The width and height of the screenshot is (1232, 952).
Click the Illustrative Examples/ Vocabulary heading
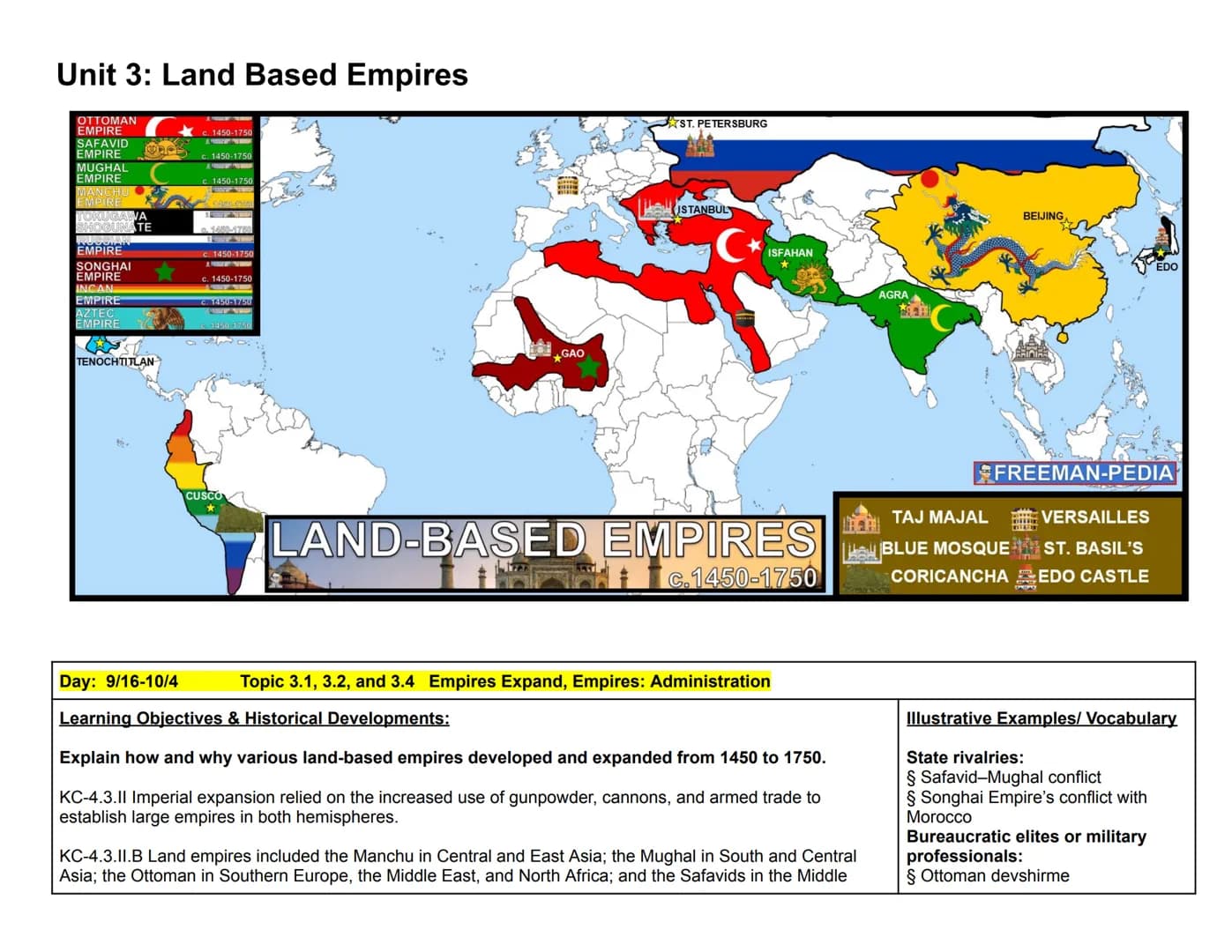click(1042, 718)
